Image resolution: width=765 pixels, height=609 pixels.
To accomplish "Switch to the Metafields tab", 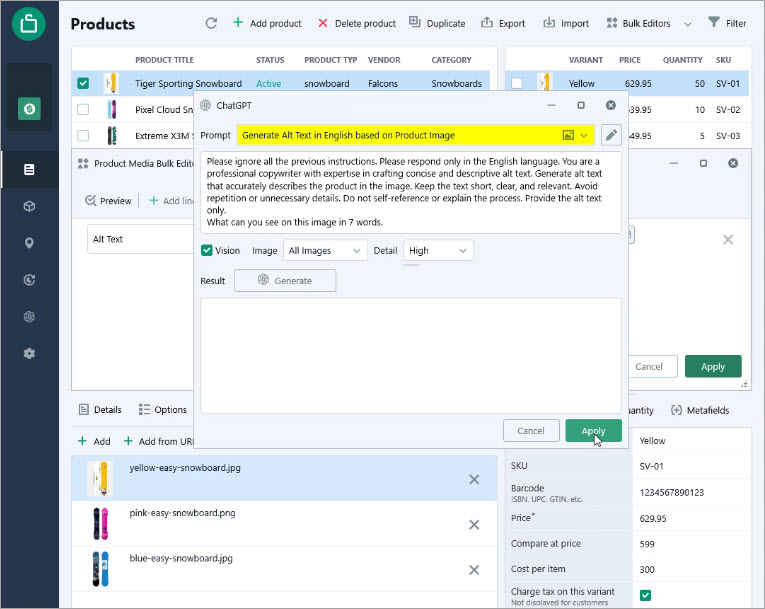I will [x=700, y=410].
